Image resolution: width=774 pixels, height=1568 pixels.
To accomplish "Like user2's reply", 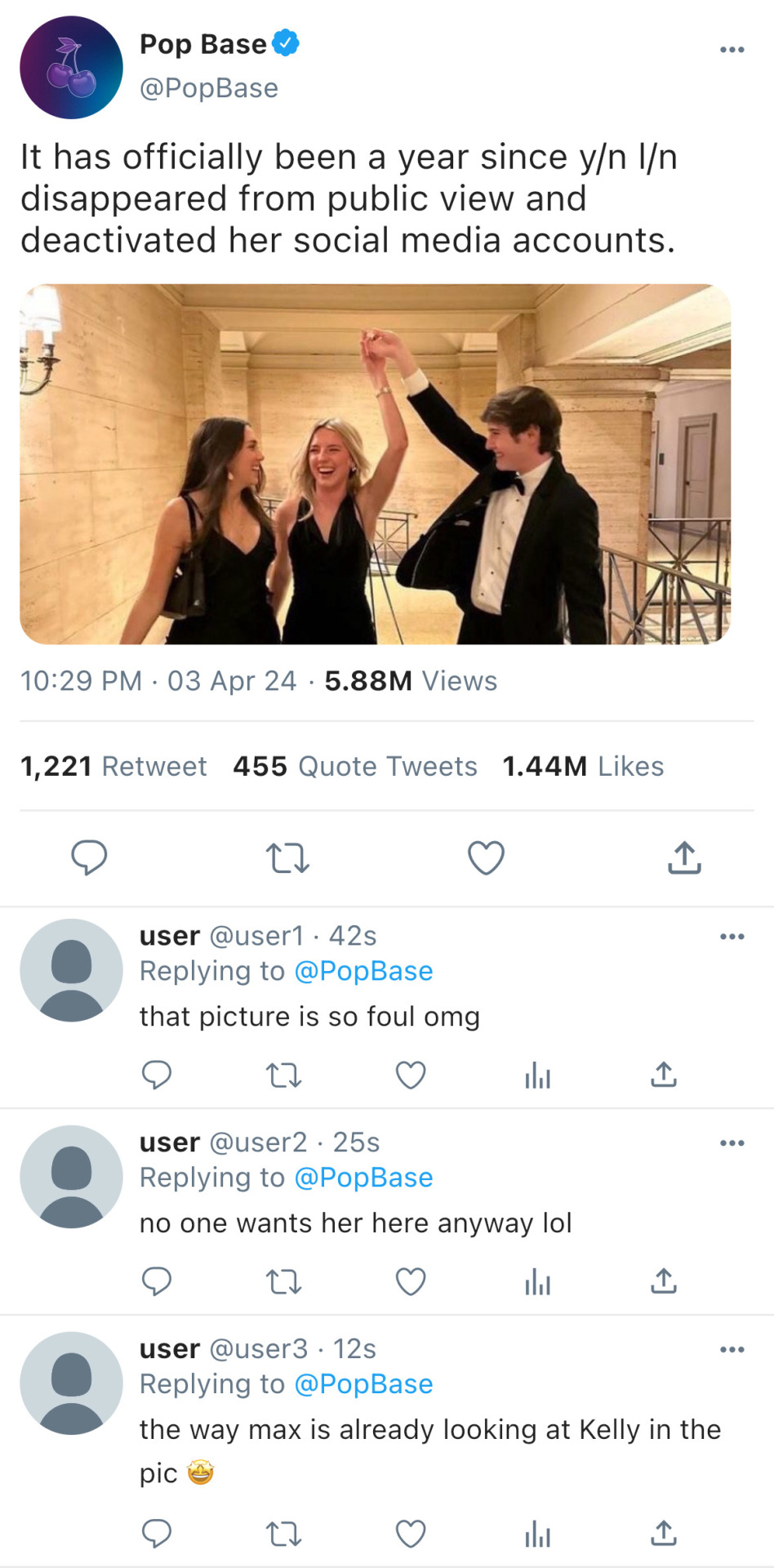I will (x=411, y=1282).
